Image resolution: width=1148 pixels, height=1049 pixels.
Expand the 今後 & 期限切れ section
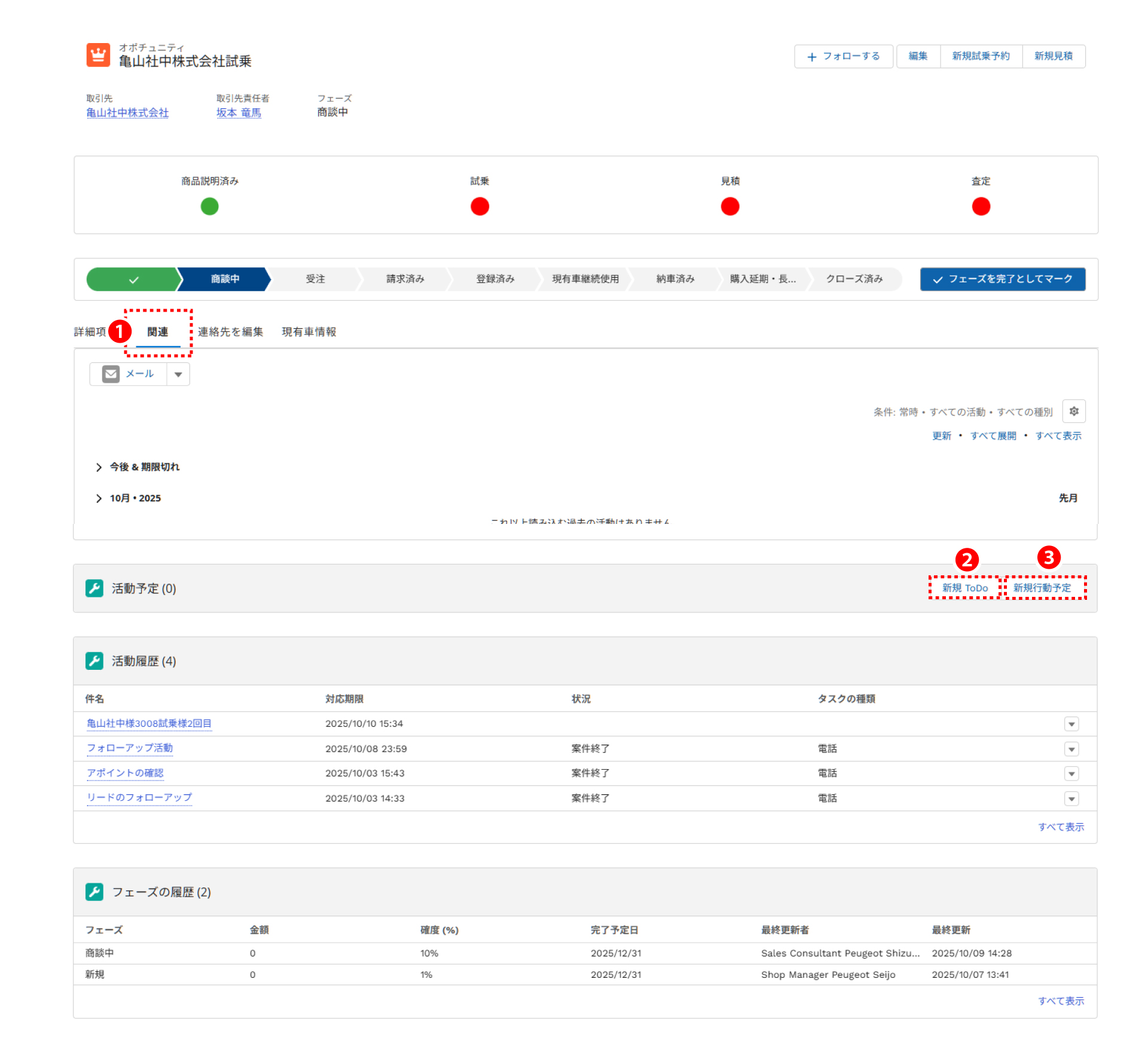tap(99, 467)
